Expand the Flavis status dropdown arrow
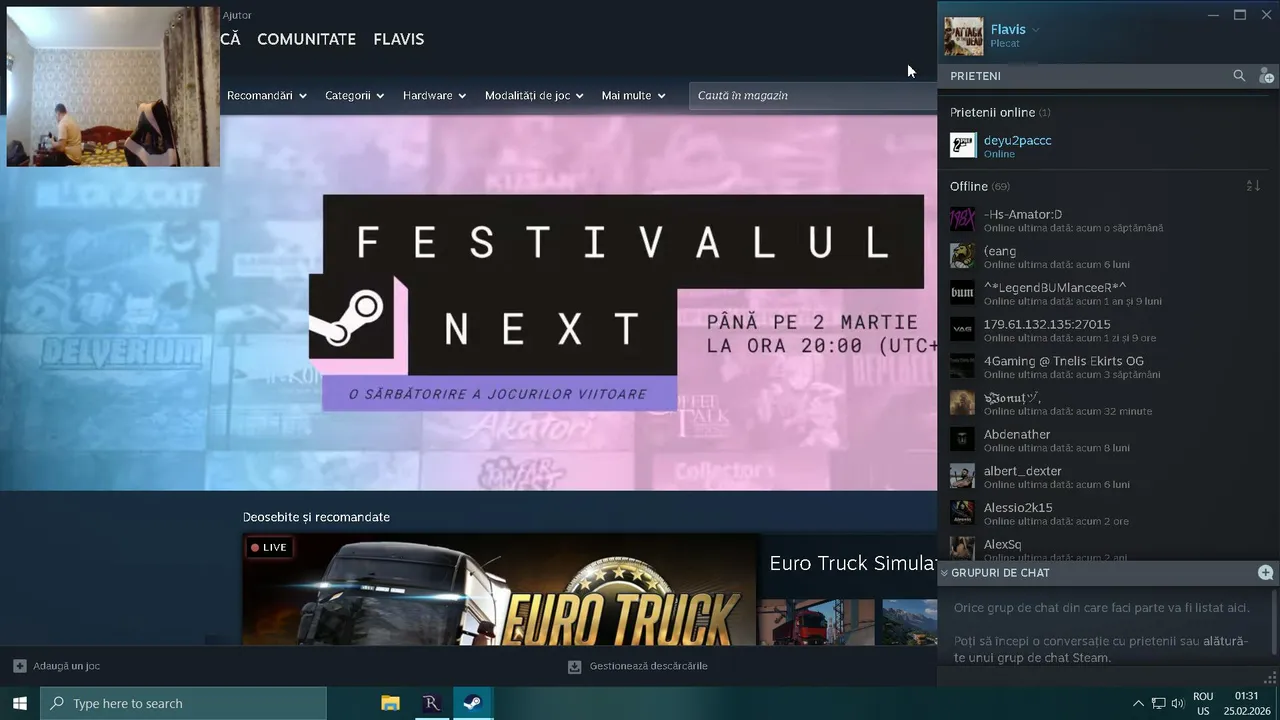The image size is (1280, 720). (x=1036, y=30)
